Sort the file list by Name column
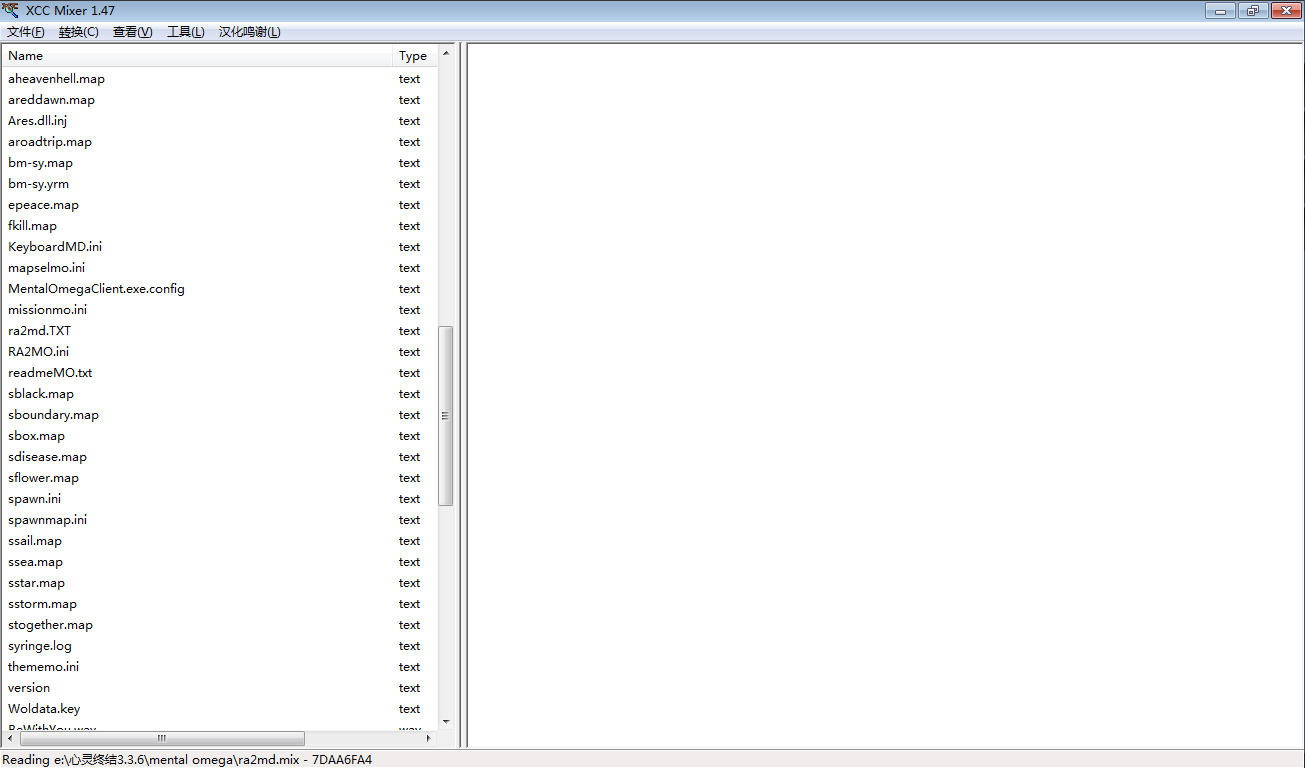The width and height of the screenshot is (1305, 768). click(198, 56)
